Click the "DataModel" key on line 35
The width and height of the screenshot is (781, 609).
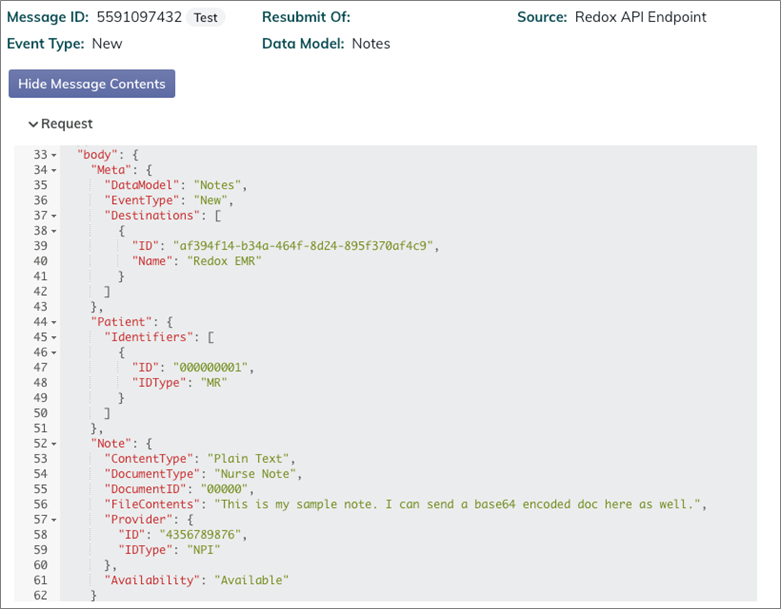pyautogui.click(x=141, y=185)
